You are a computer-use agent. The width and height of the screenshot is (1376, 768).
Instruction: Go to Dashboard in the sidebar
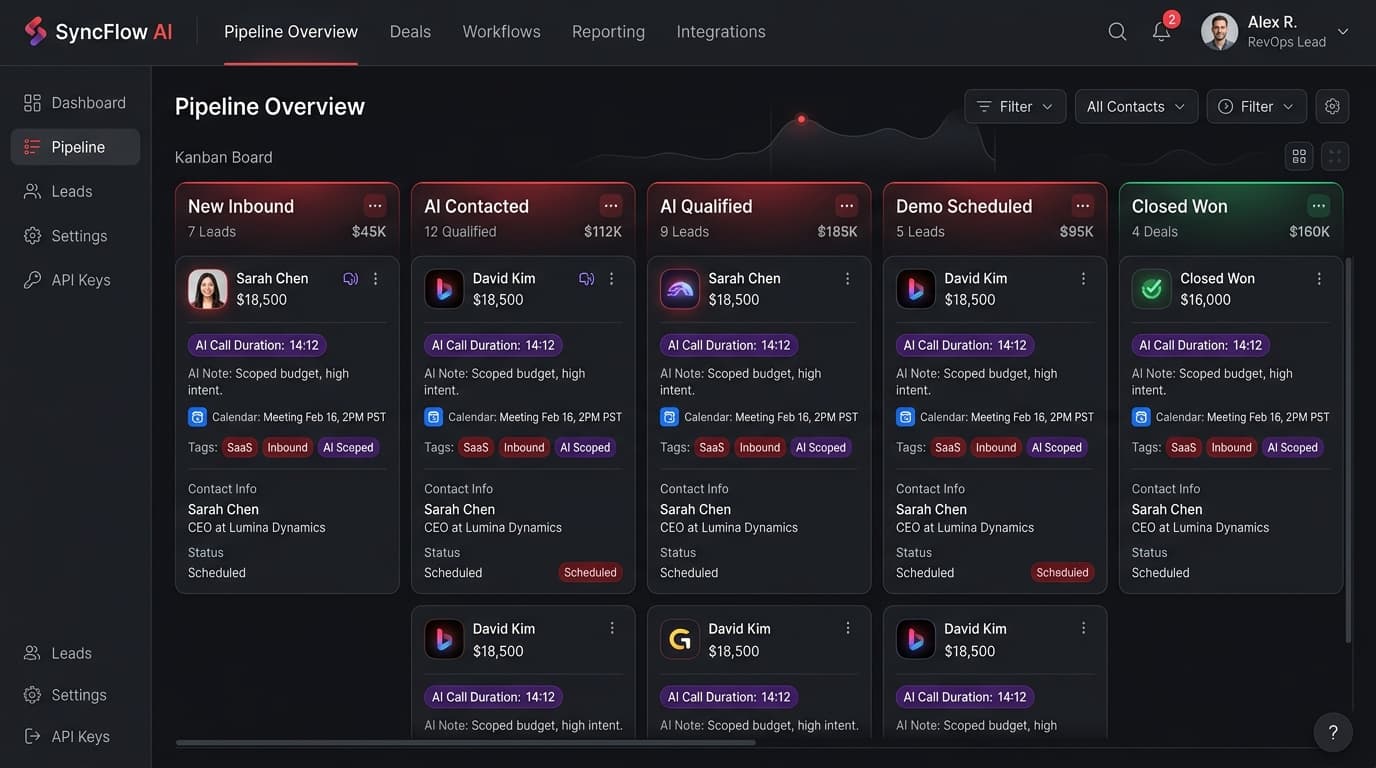pyautogui.click(x=75, y=103)
